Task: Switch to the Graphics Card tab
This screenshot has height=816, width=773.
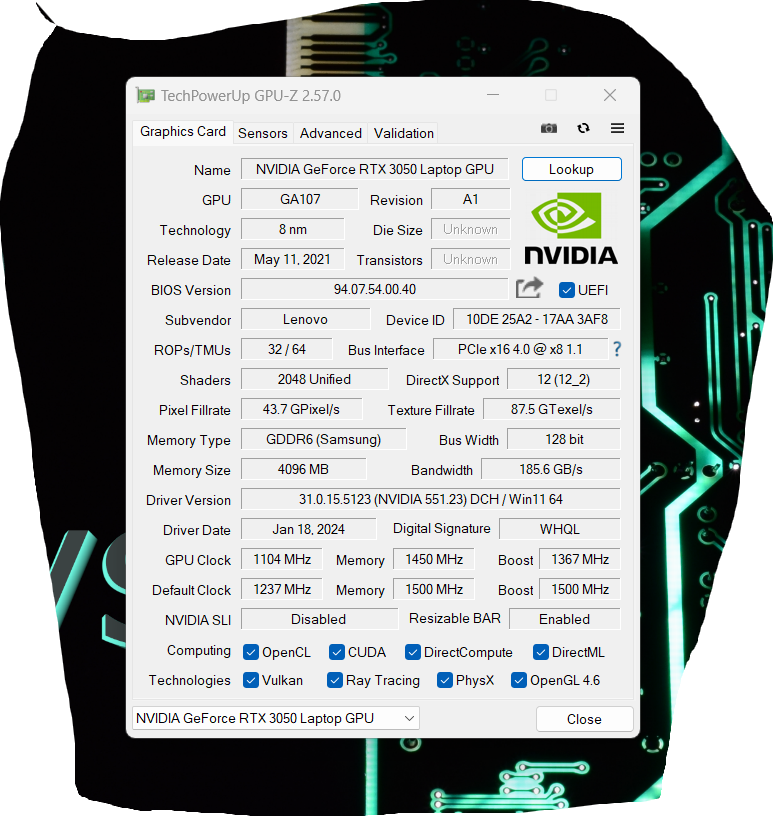Action: pyautogui.click(x=183, y=132)
